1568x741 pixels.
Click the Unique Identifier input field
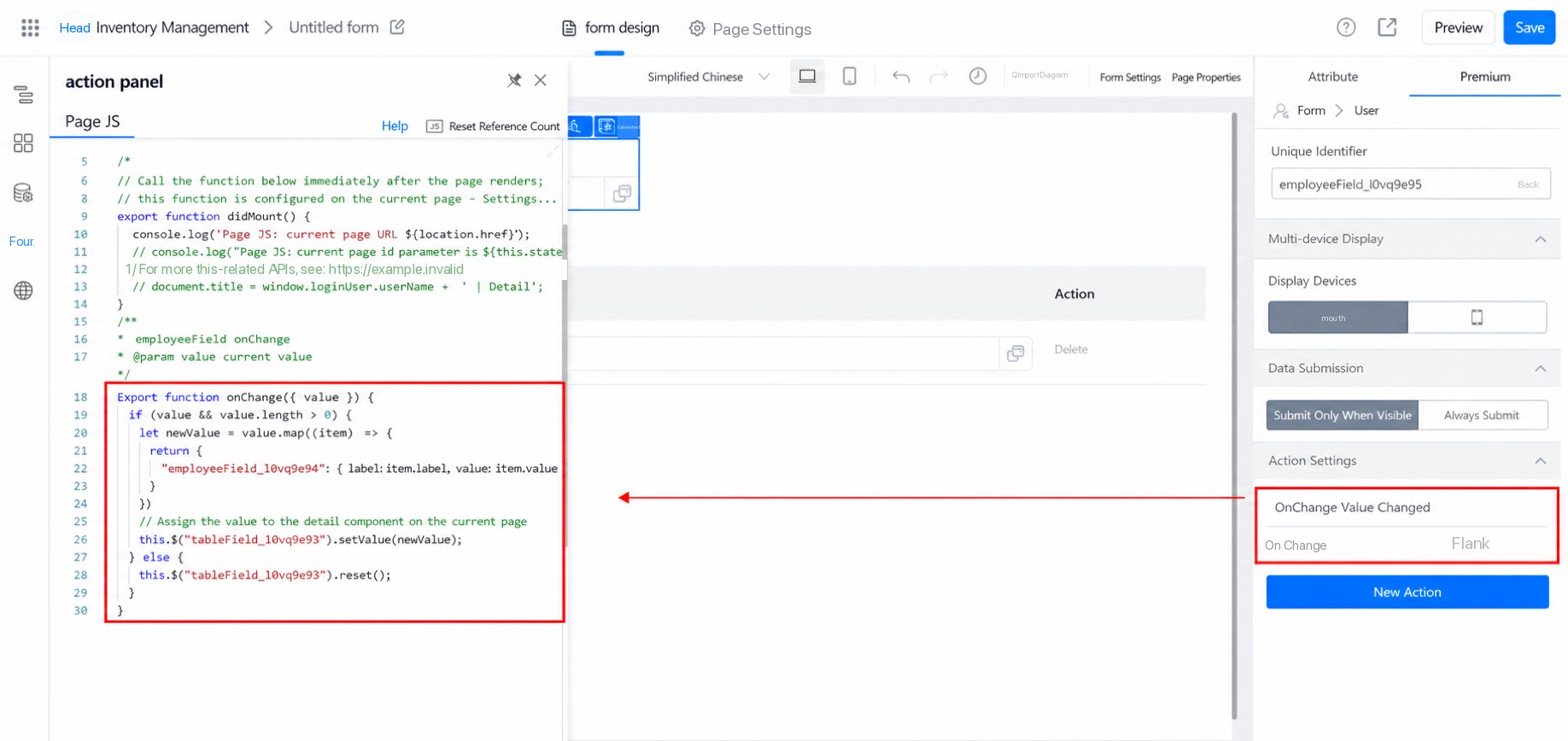pos(1410,184)
